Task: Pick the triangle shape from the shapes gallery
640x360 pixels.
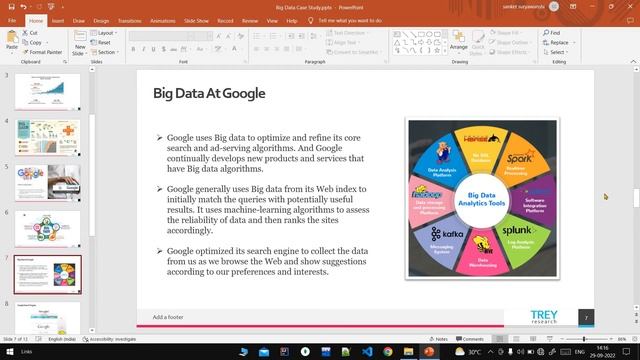Action: point(397,42)
